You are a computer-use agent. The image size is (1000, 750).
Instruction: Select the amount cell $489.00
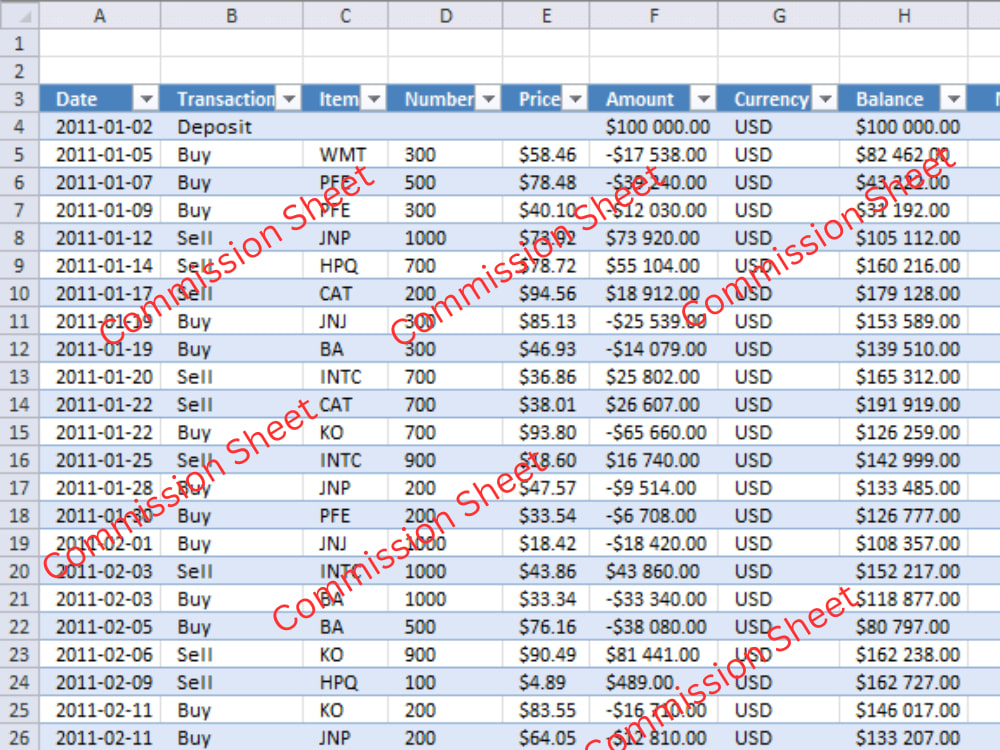tap(654, 682)
